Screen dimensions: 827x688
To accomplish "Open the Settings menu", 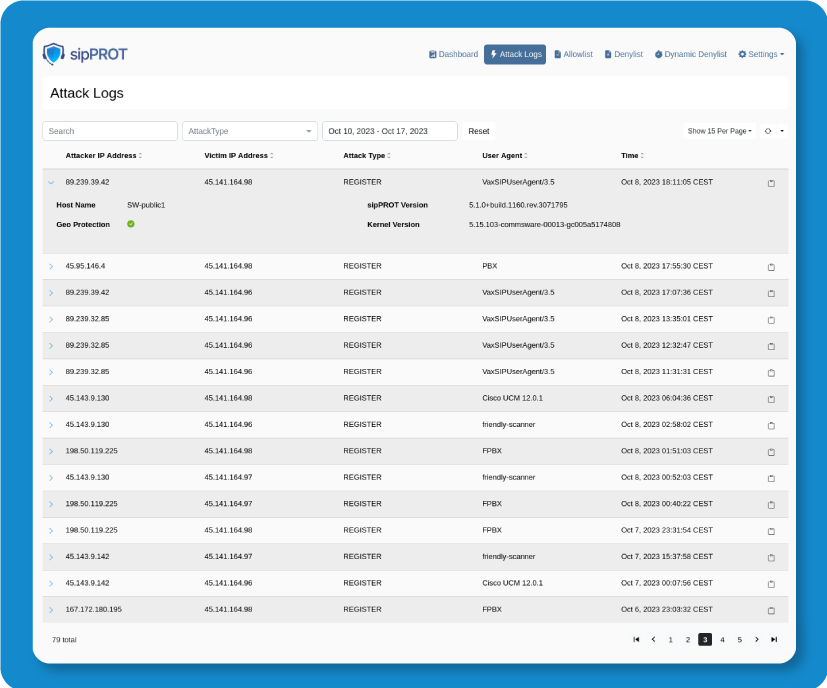I will (761, 54).
